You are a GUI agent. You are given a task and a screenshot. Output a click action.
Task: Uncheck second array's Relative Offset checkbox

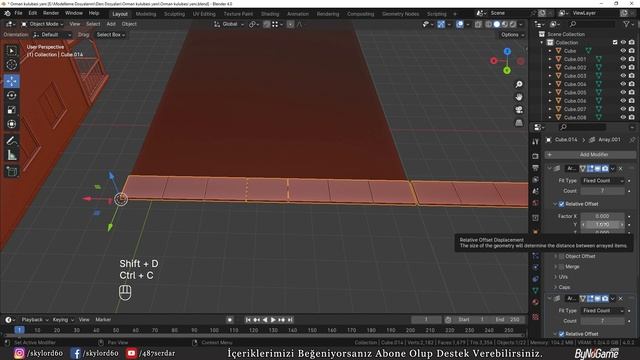coord(561,334)
